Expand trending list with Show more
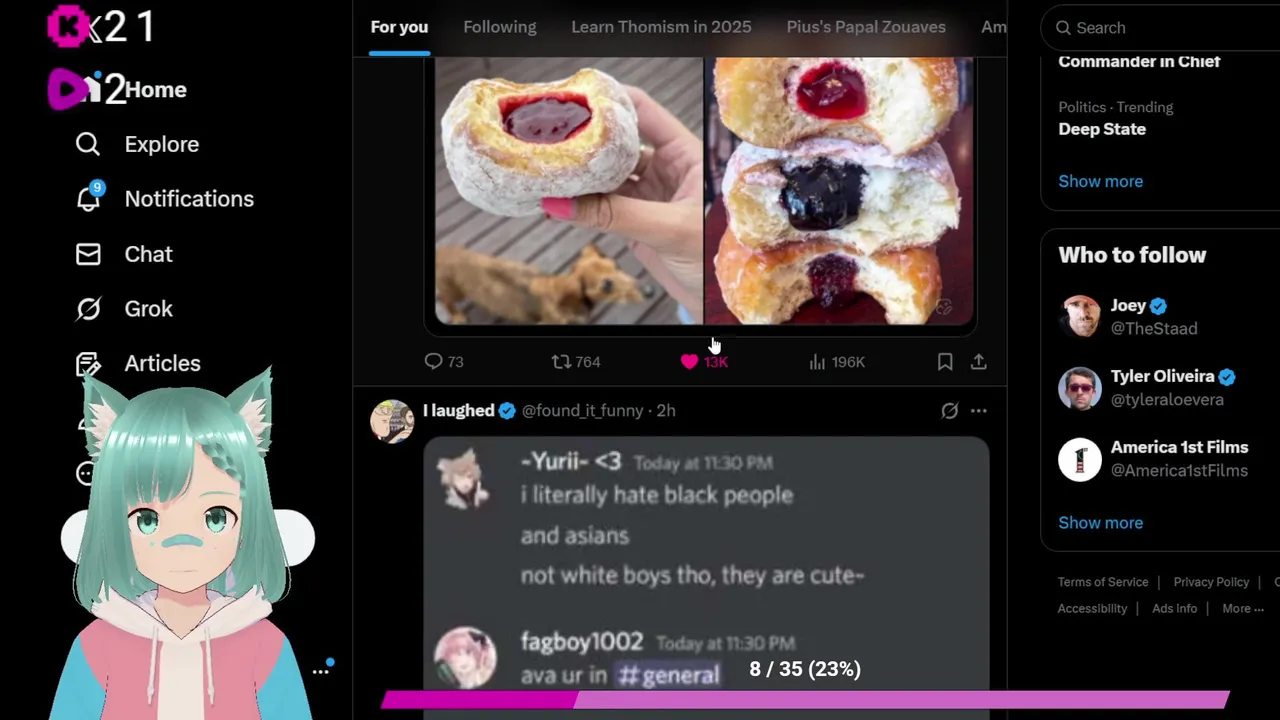This screenshot has width=1280, height=720. [1100, 181]
